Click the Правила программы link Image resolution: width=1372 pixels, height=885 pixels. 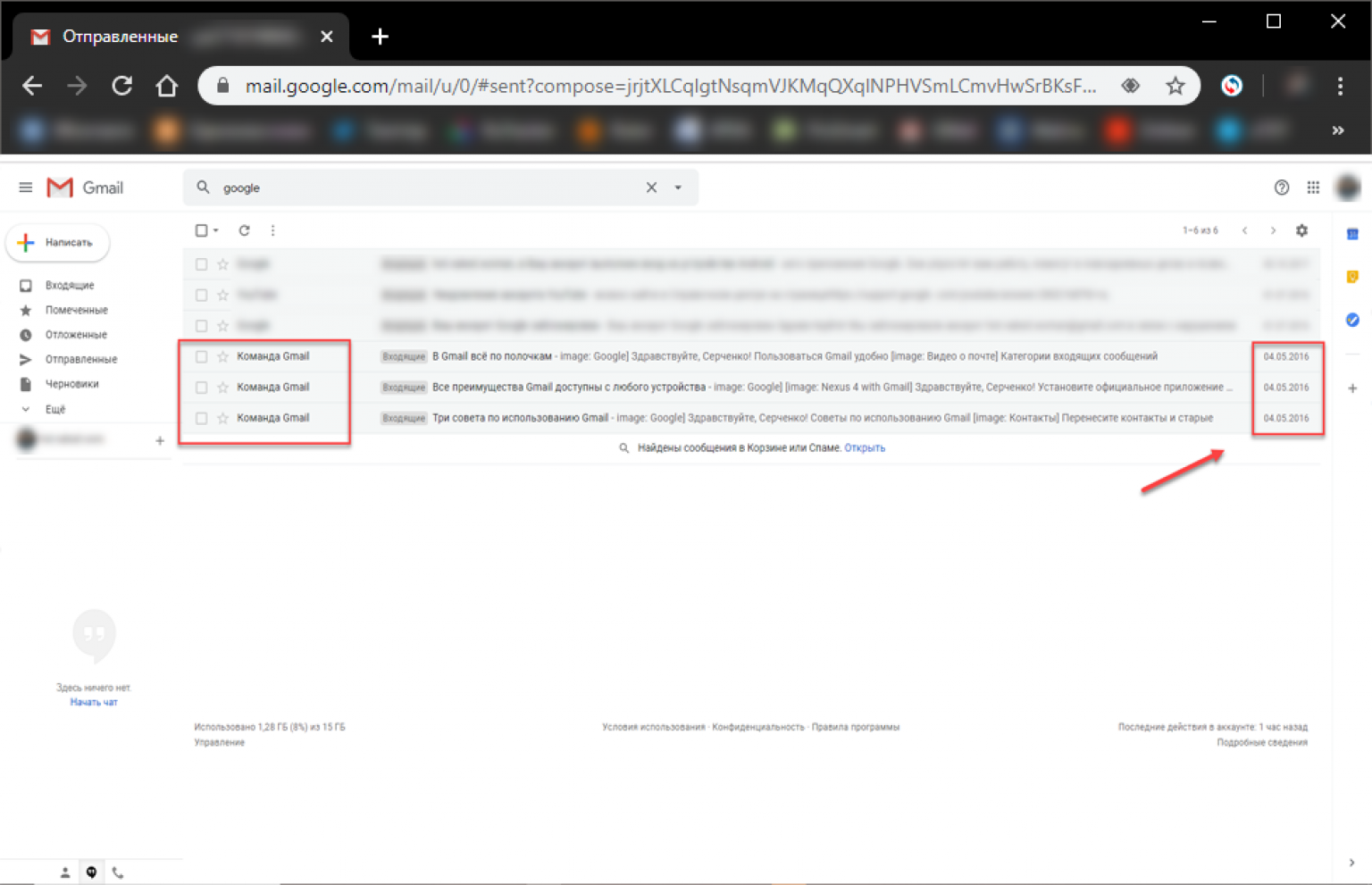coord(856,727)
